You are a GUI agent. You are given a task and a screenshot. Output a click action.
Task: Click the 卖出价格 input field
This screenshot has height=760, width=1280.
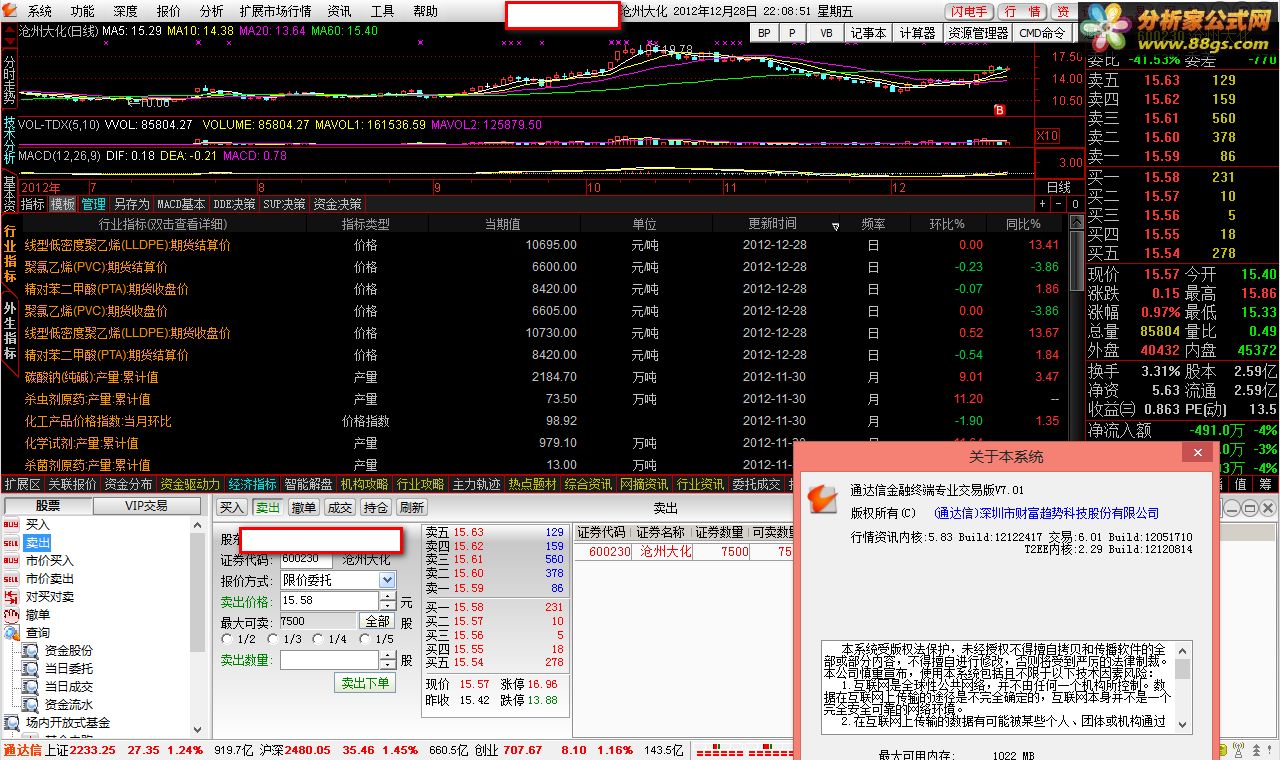pyautogui.click(x=329, y=601)
